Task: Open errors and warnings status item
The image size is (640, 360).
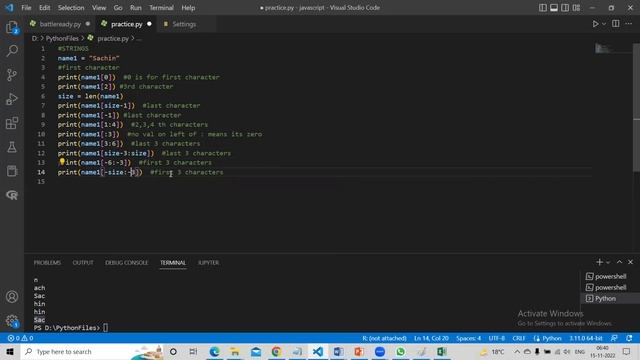Action: click(x=20, y=338)
